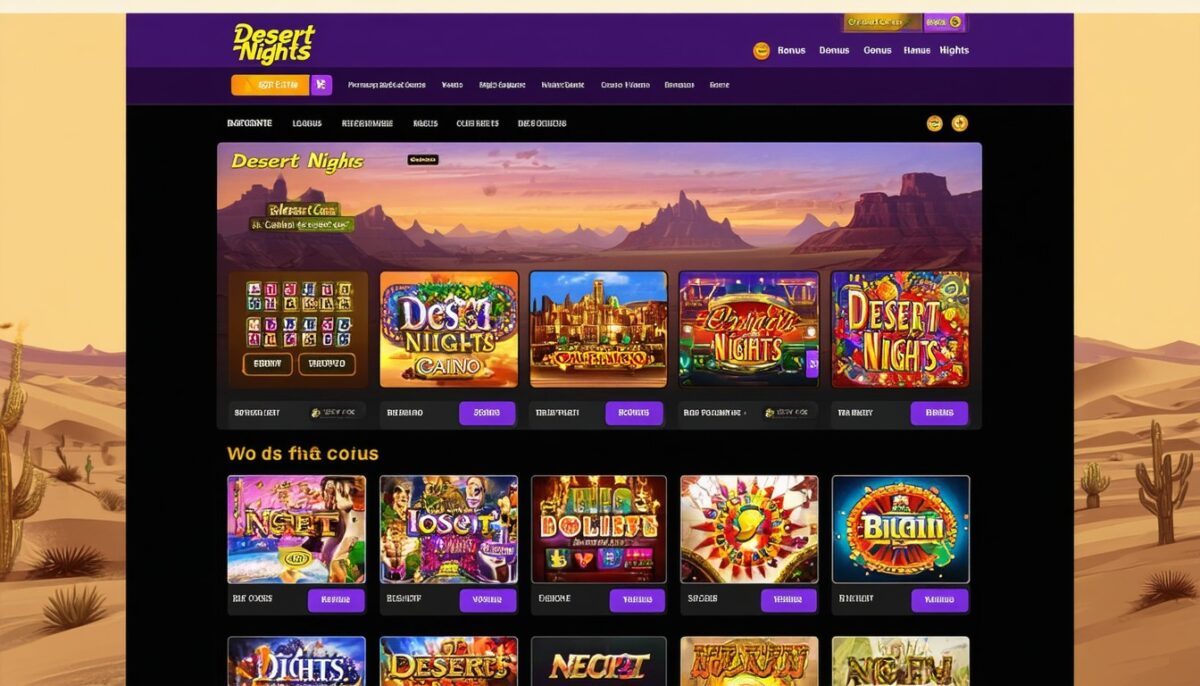Click the small purple arrow tab on the fourth game card
Screen dimensions: 1200x686
(812, 366)
